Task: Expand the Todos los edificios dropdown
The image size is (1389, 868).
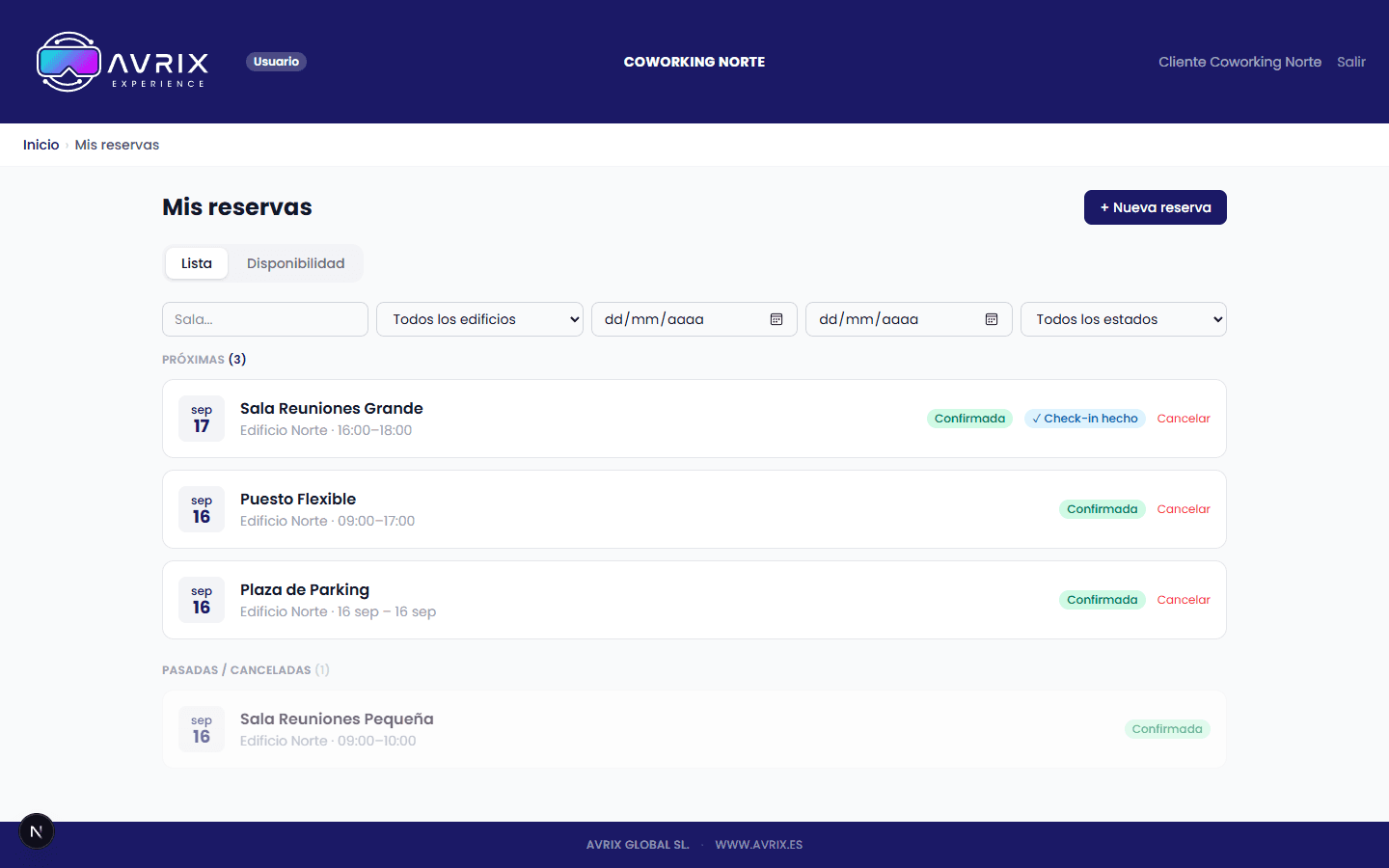Action: pos(479,319)
